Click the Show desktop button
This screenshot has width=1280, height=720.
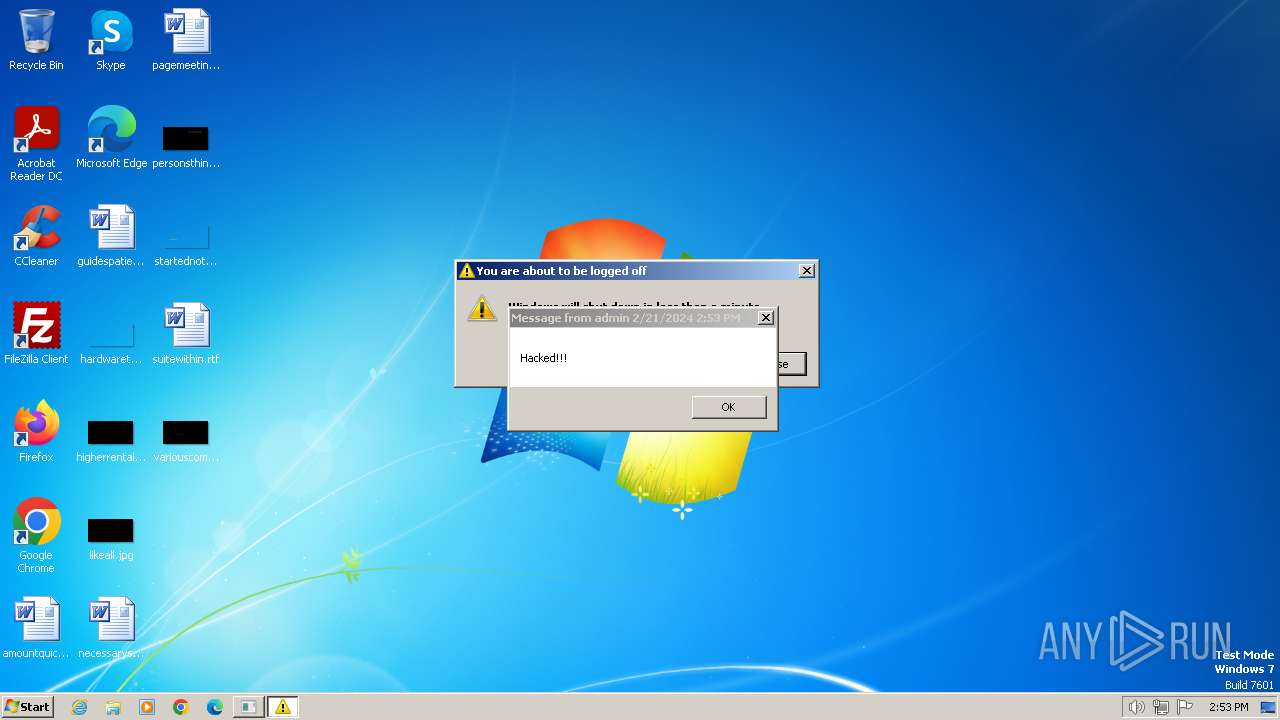(x=1269, y=707)
